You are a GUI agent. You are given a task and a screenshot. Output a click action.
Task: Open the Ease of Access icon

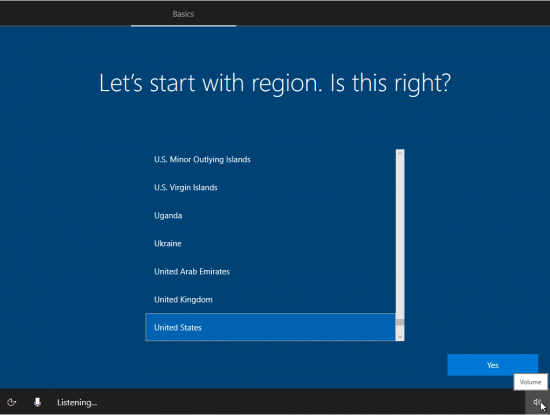pyautogui.click(x=12, y=402)
